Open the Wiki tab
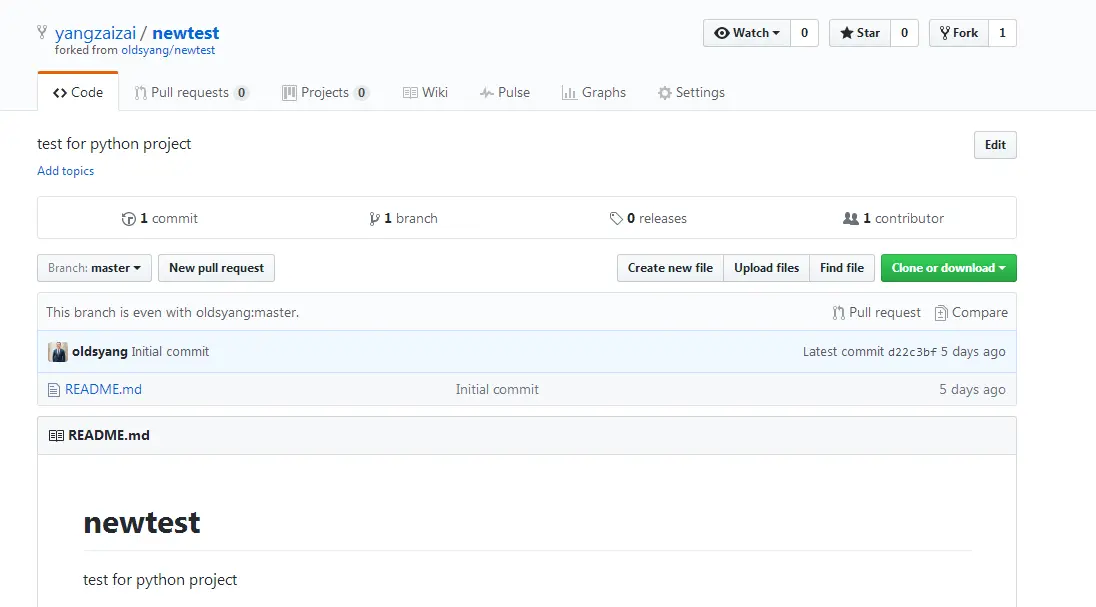 pyautogui.click(x=425, y=92)
